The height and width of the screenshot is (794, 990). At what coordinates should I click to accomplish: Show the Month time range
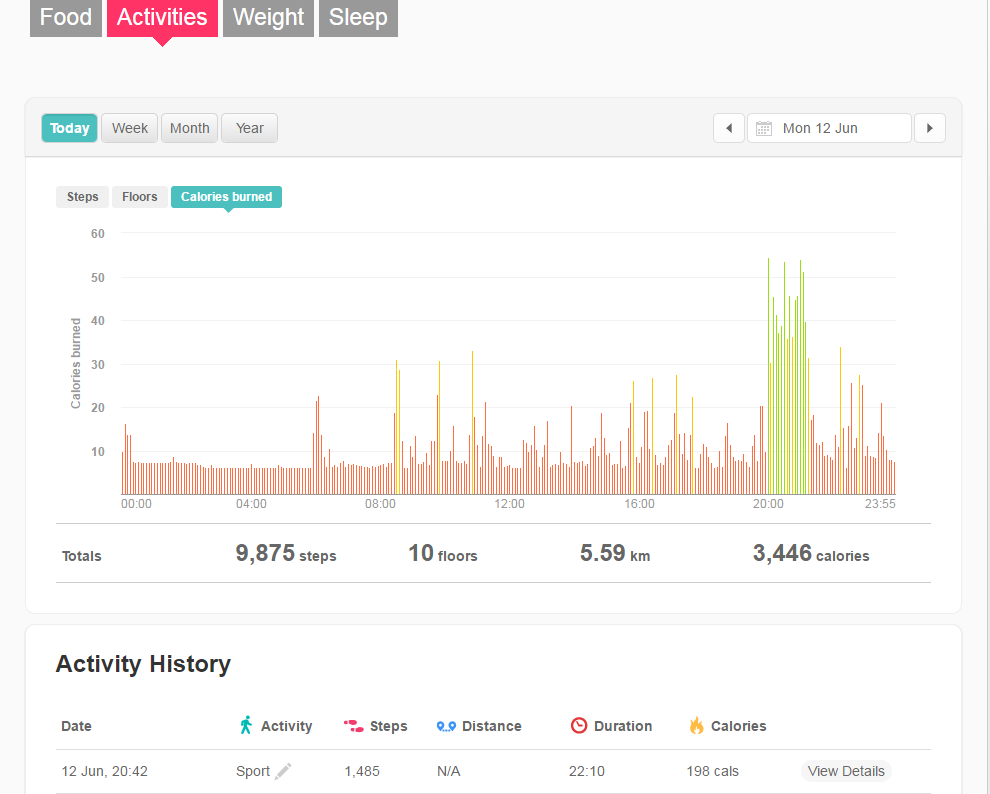[189, 128]
